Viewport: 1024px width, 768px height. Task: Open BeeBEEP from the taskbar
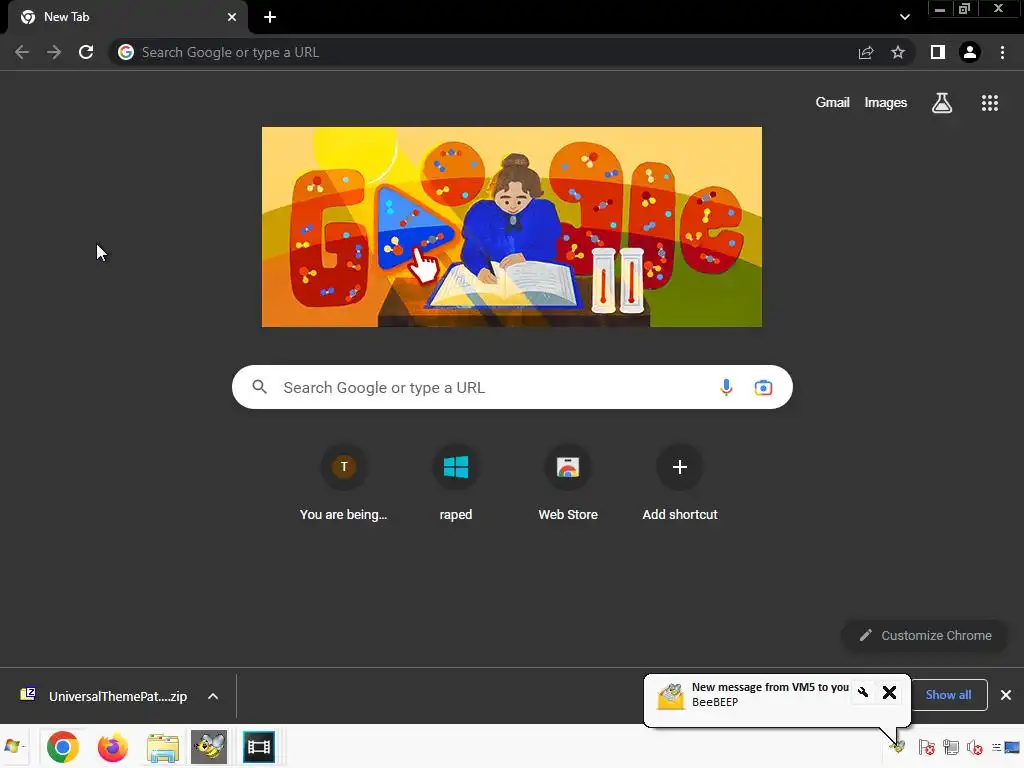click(x=209, y=746)
